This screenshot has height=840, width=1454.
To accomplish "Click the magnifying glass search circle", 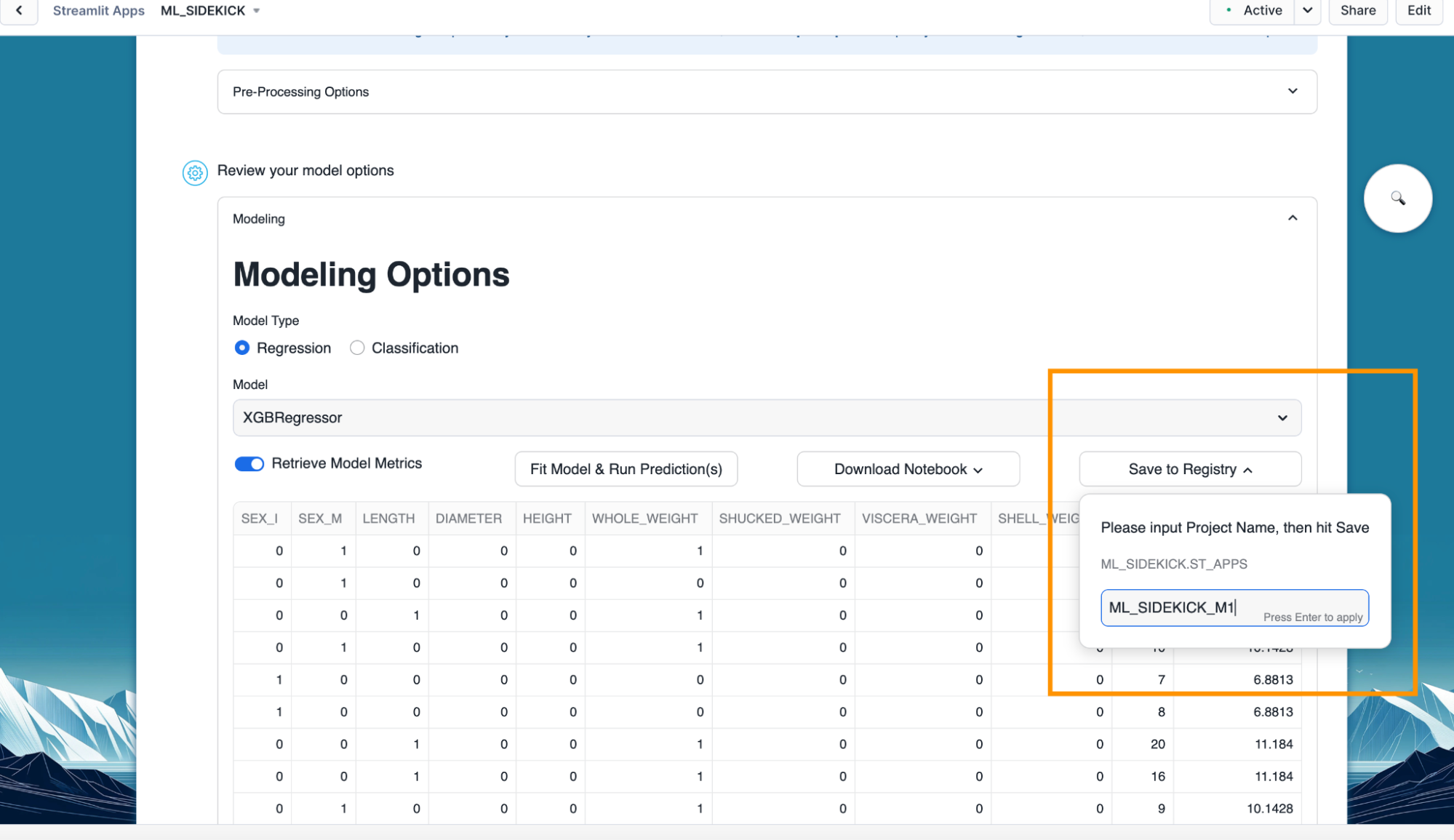I will [1397, 198].
